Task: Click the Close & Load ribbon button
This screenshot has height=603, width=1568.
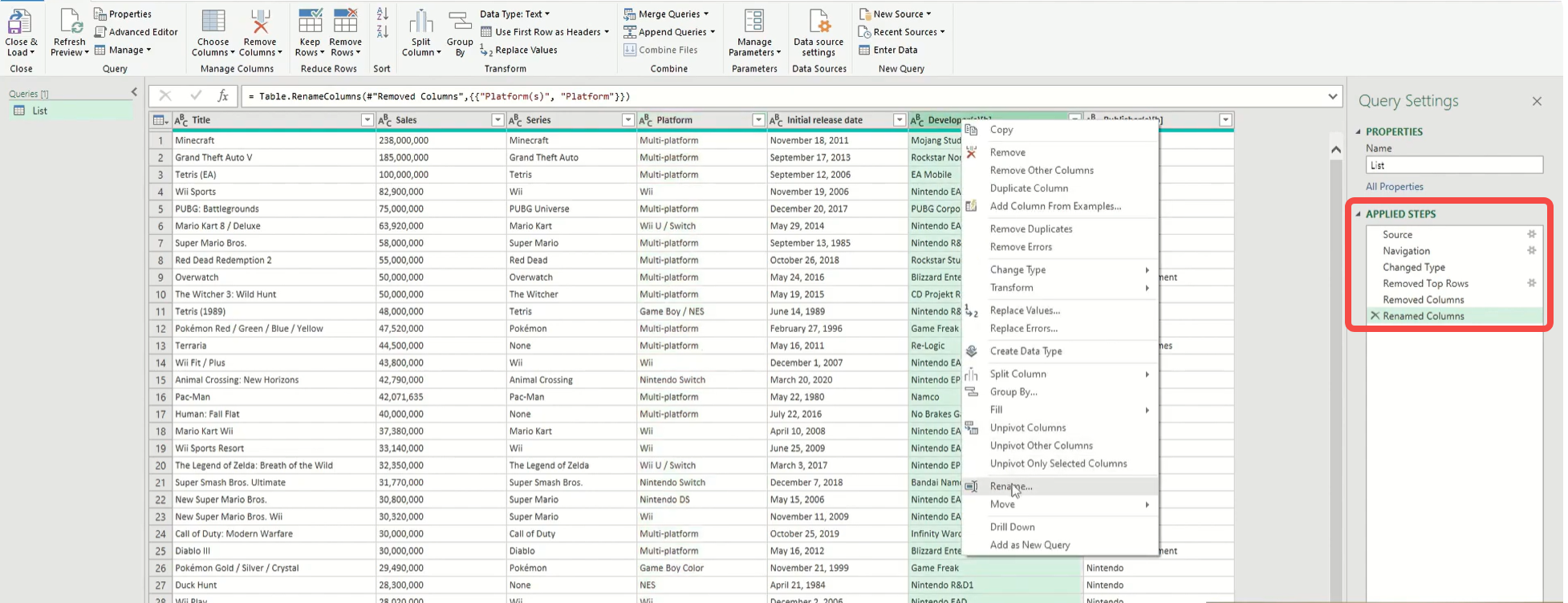Action: coord(21,32)
